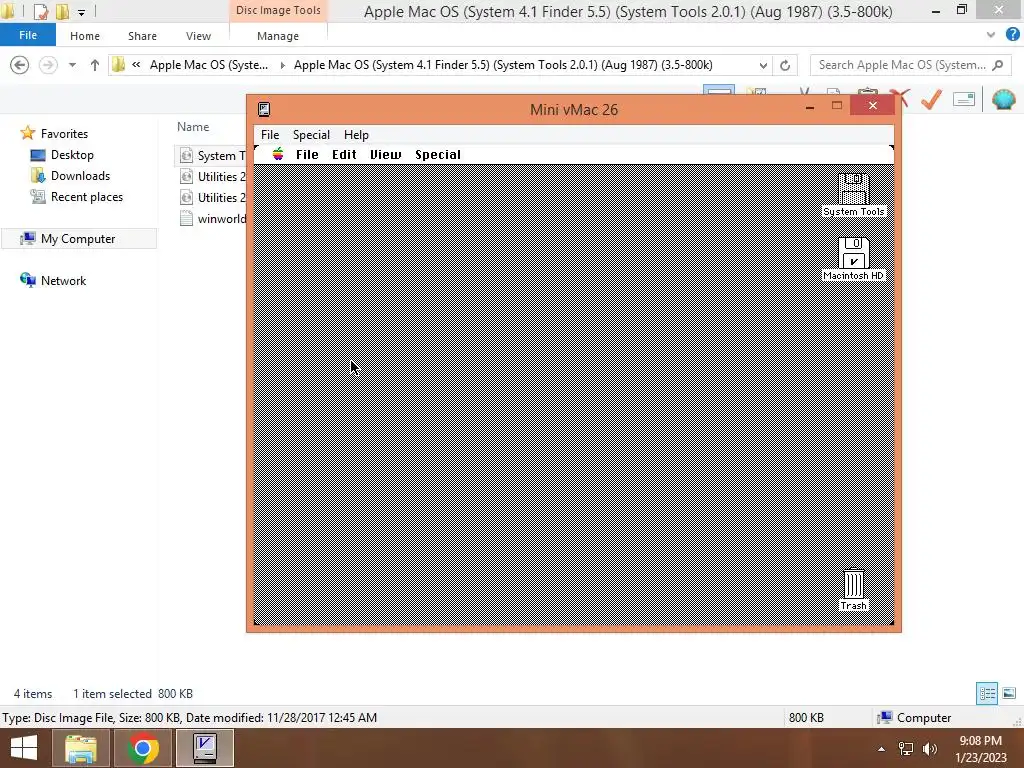Switch to Mini vMac taskbar button

(x=205, y=748)
